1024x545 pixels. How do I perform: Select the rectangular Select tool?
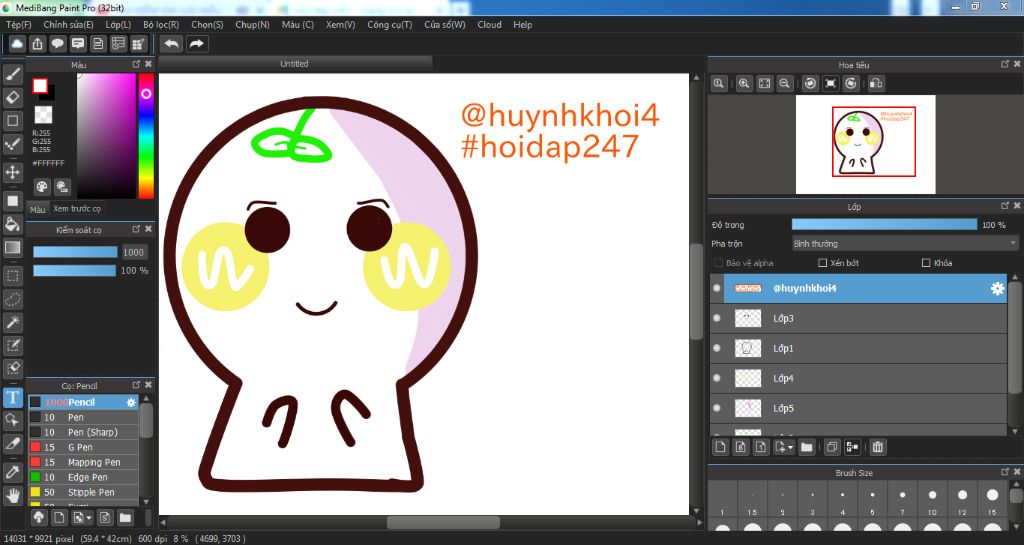coord(12,276)
